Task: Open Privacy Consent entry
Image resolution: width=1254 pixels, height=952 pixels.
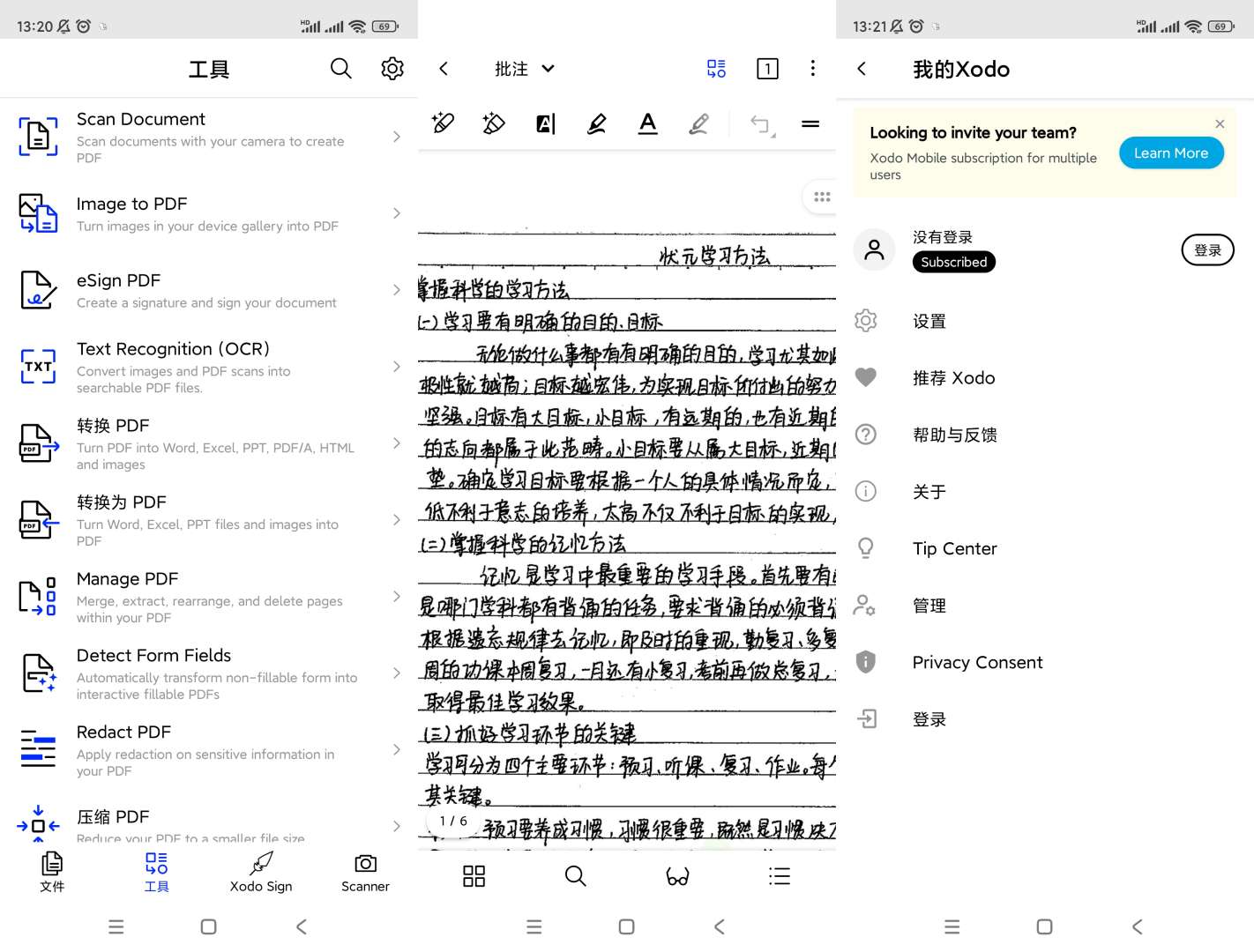Action: [x=1045, y=662]
